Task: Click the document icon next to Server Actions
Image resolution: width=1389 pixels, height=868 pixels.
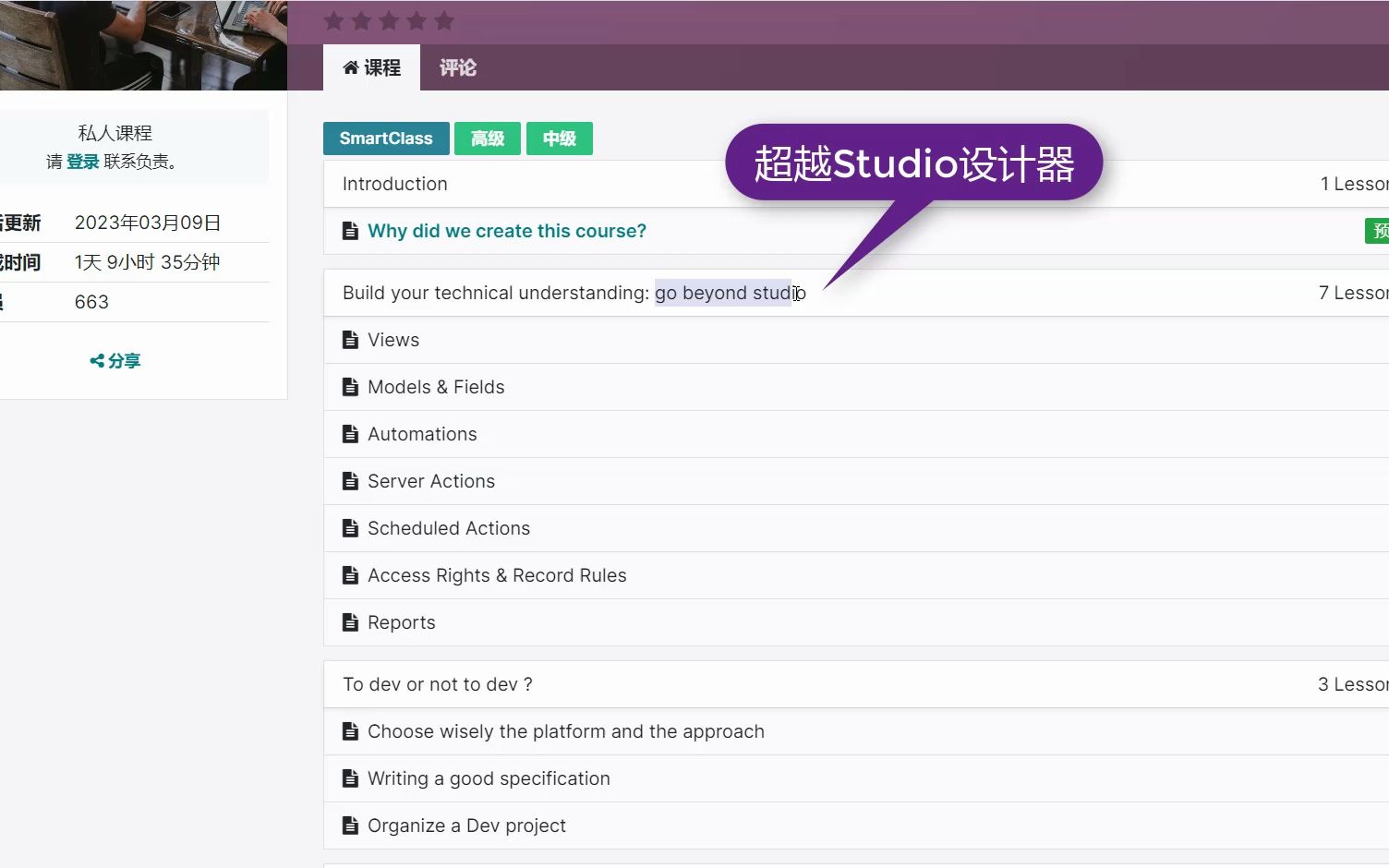Action: pyautogui.click(x=351, y=480)
